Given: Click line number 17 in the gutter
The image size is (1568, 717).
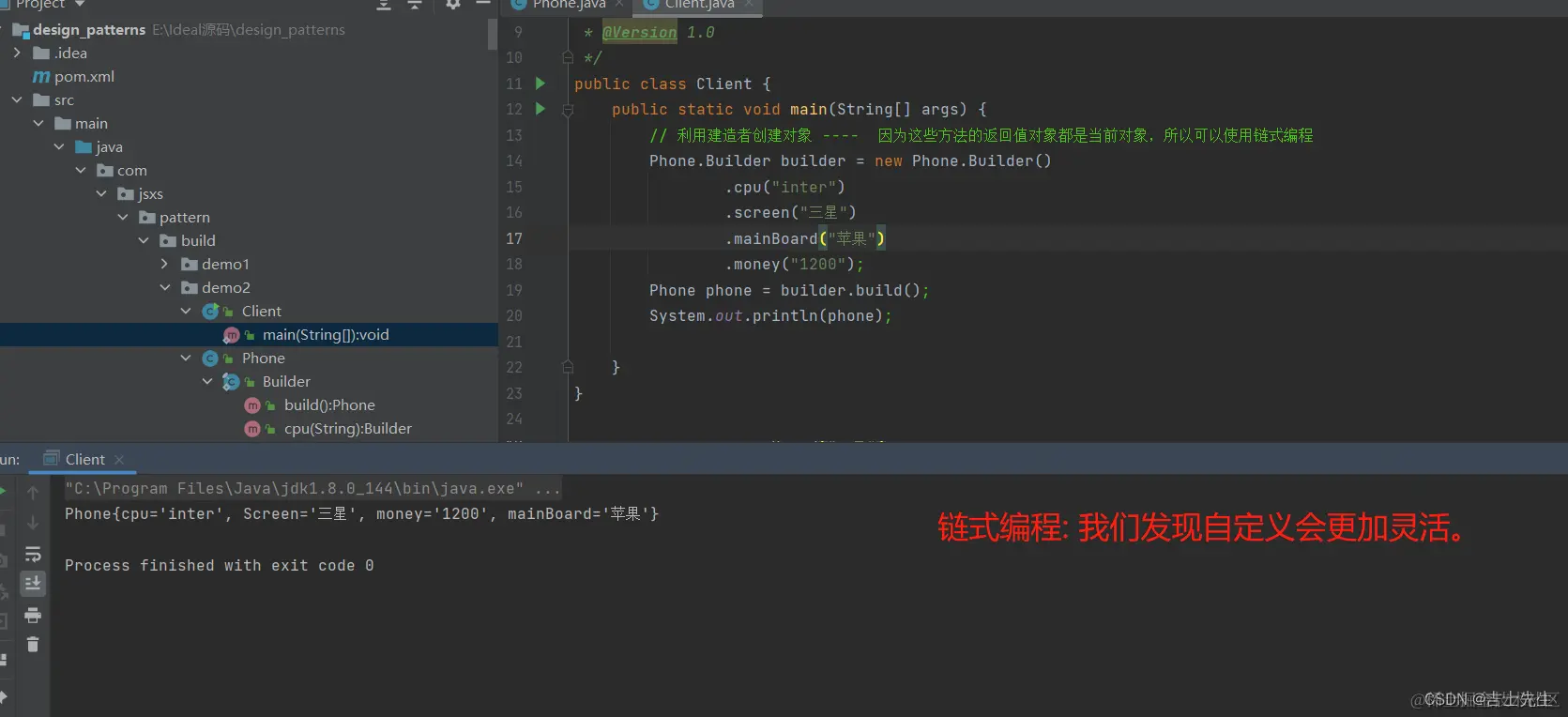Looking at the screenshot, I should pyautogui.click(x=514, y=239).
